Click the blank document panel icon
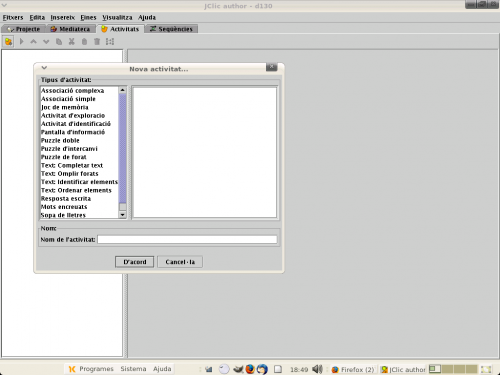The image size is (500, 375). [278, 369]
